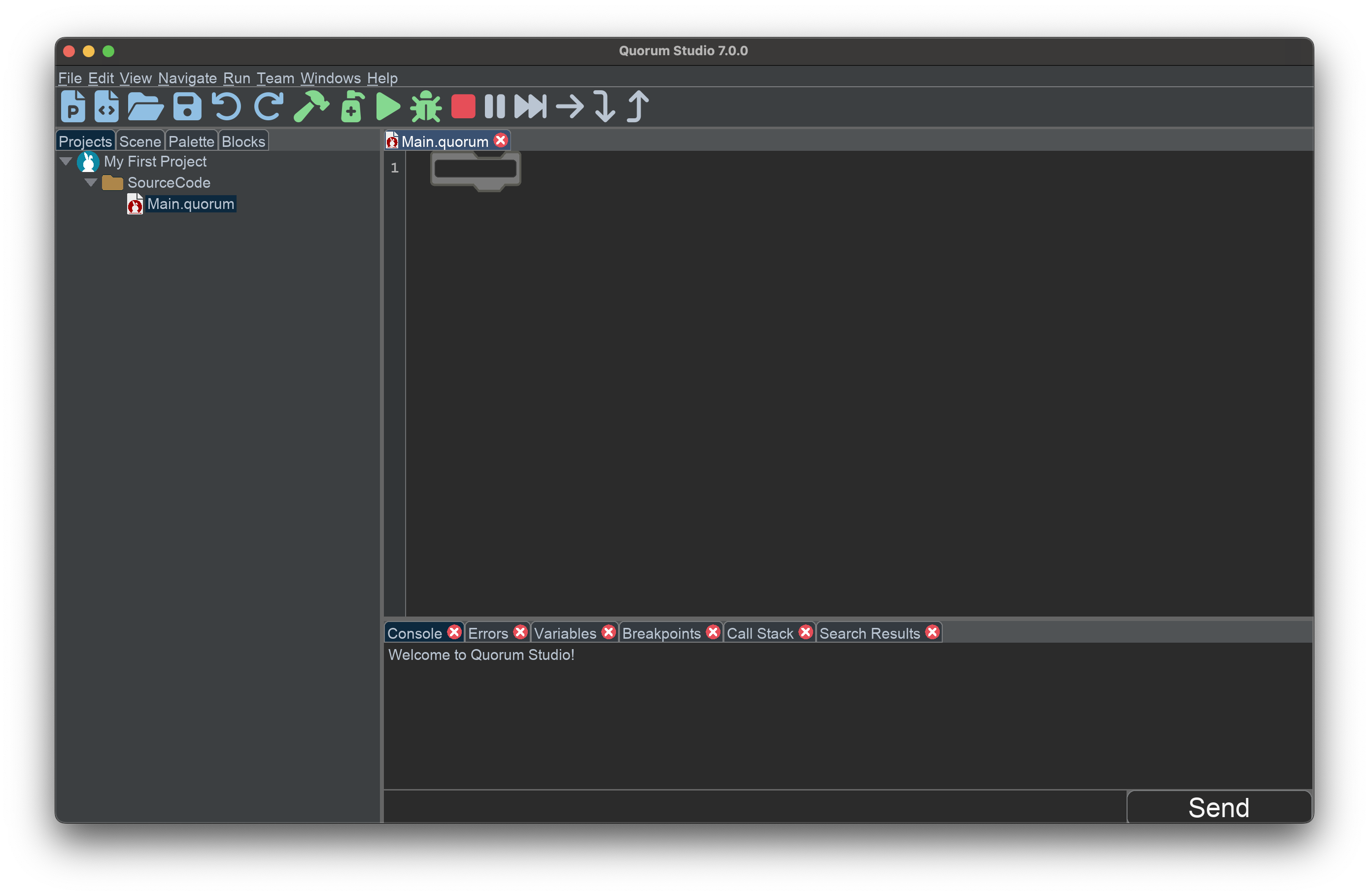The height and width of the screenshot is (896, 1369).
Task: Build project with hammer icon
Action: click(x=311, y=106)
